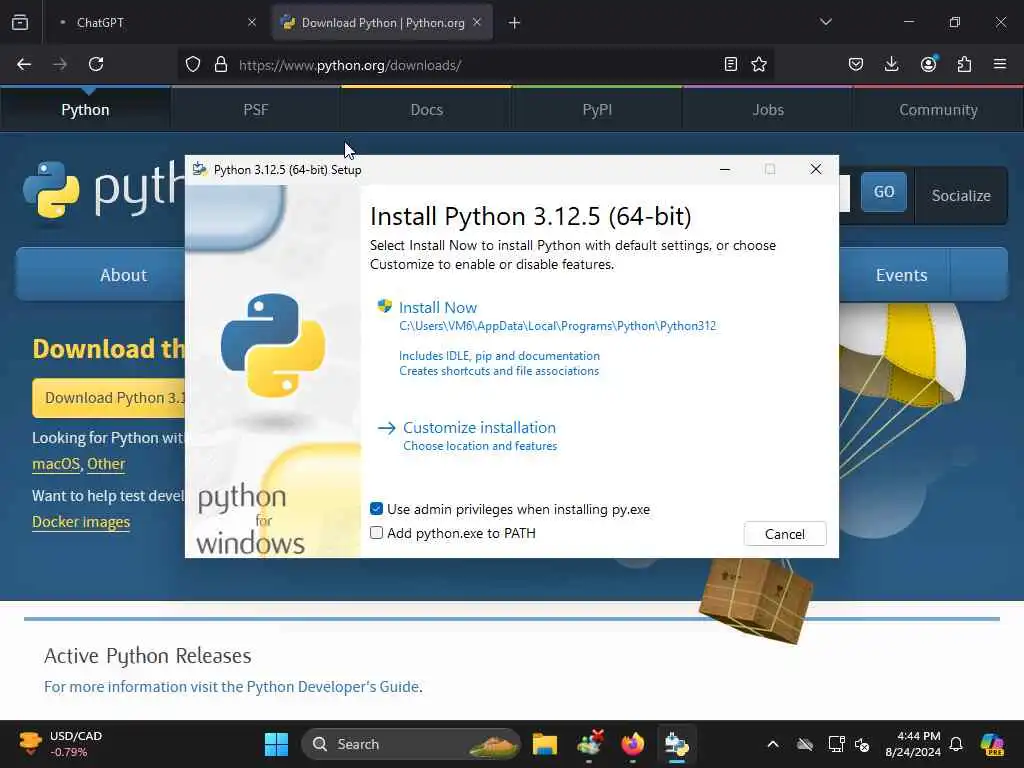Screen dimensions: 1024x768
Task: Open a new browser tab
Action: [x=515, y=23]
